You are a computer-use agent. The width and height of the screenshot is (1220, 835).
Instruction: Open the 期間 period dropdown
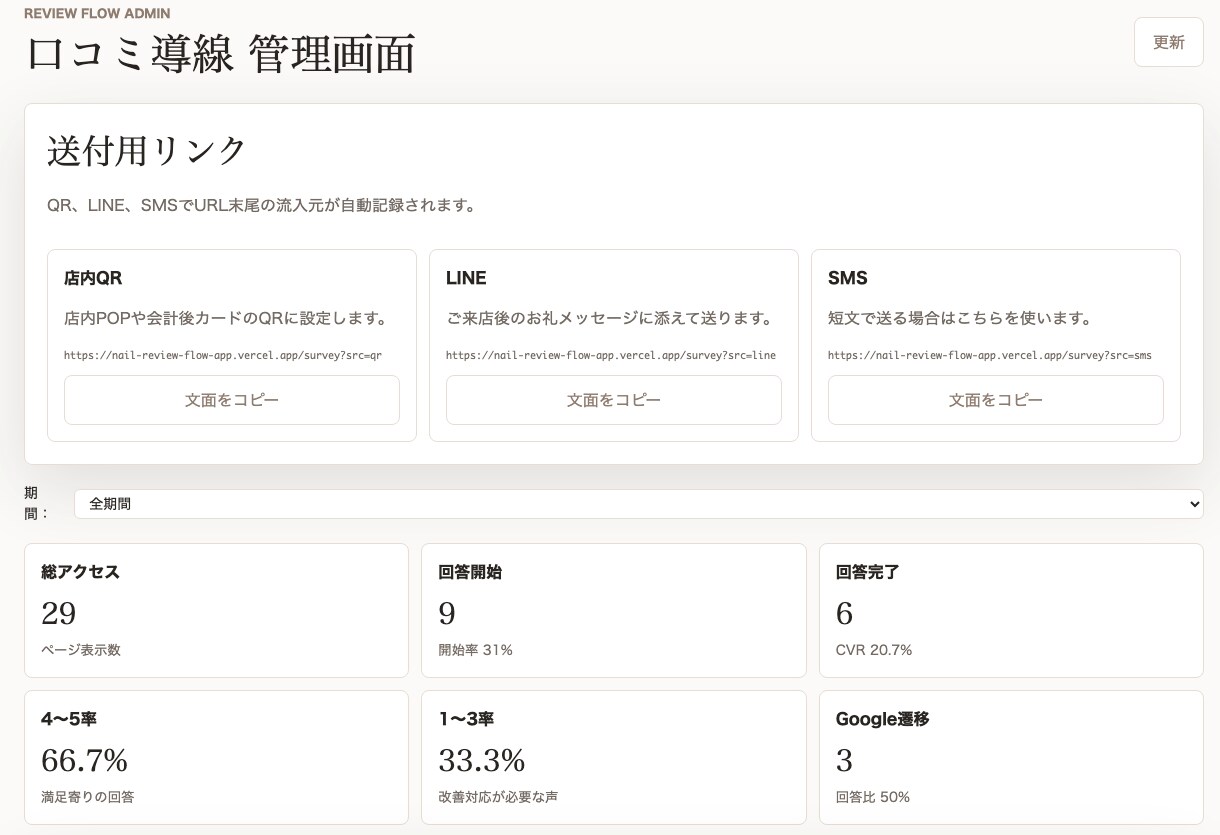639,504
